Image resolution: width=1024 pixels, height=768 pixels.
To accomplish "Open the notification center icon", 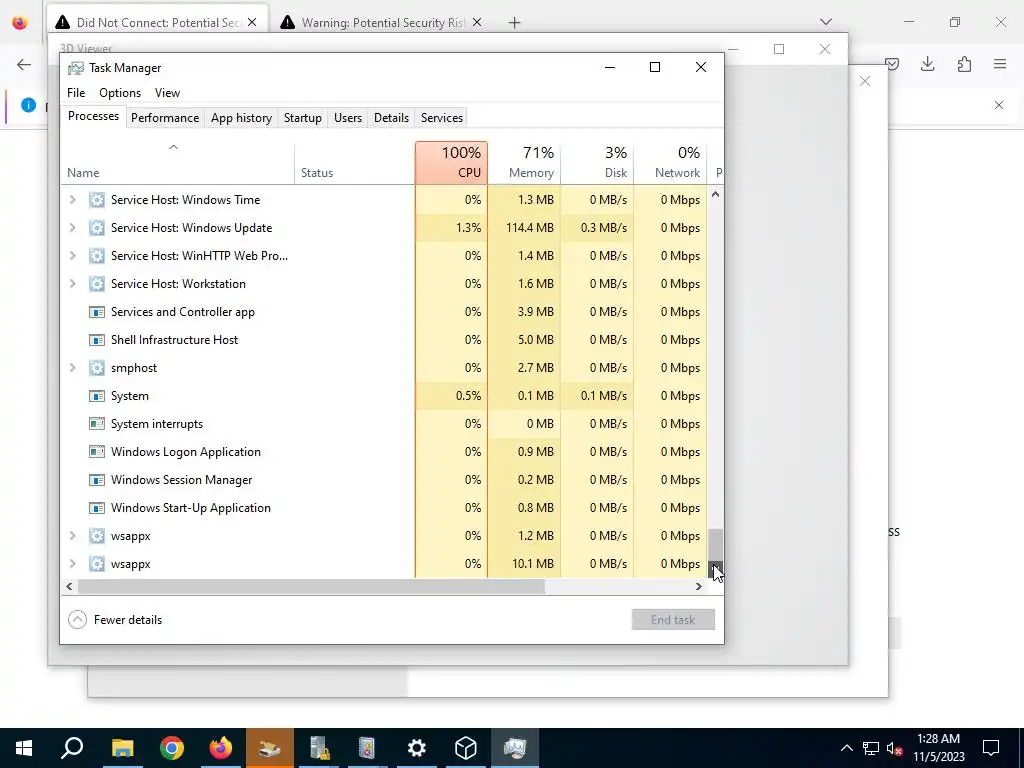I will point(991,748).
